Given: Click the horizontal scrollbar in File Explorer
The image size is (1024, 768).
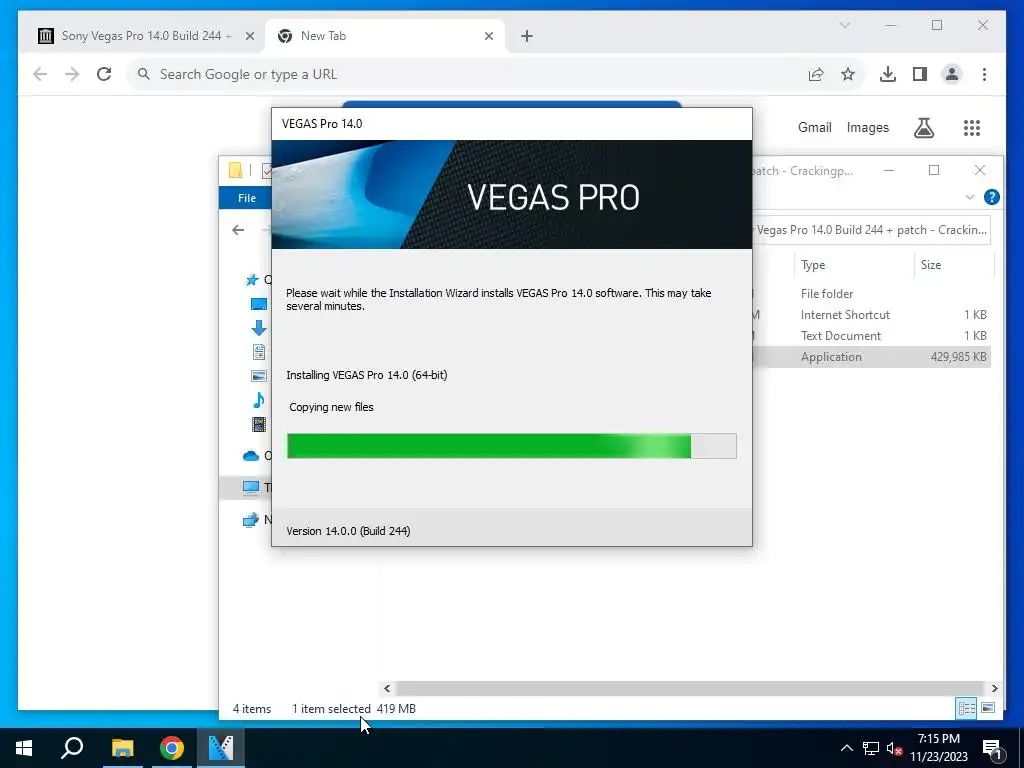Looking at the screenshot, I should pyautogui.click(x=689, y=688).
